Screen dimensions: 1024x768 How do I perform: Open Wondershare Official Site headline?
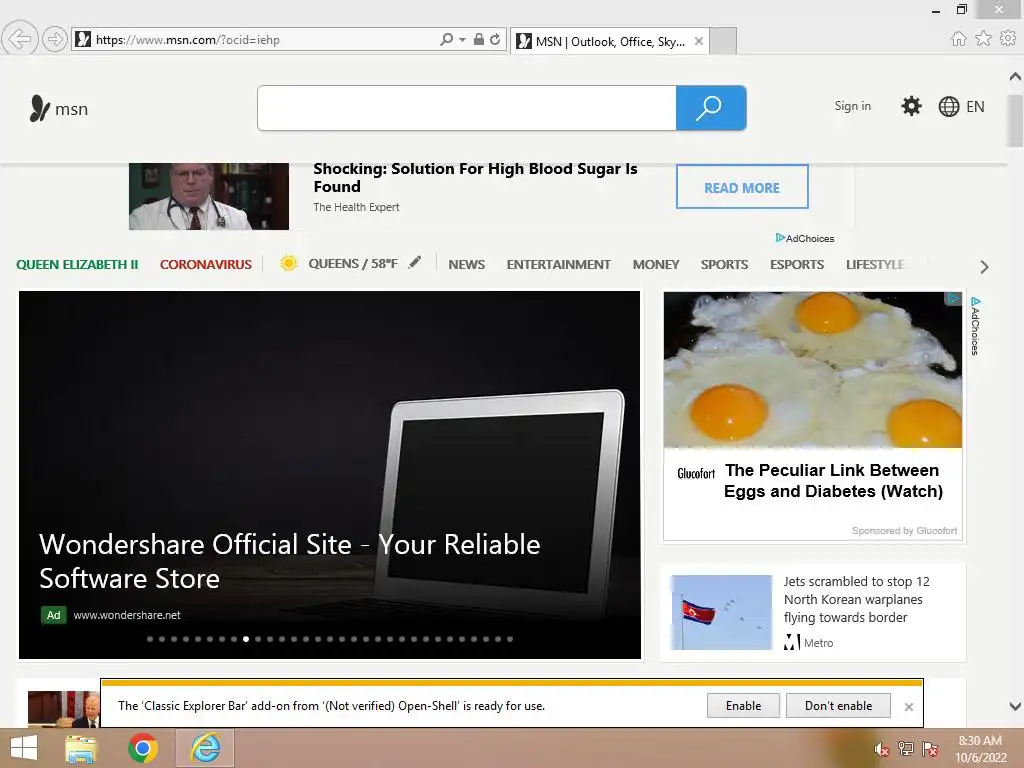(289, 561)
